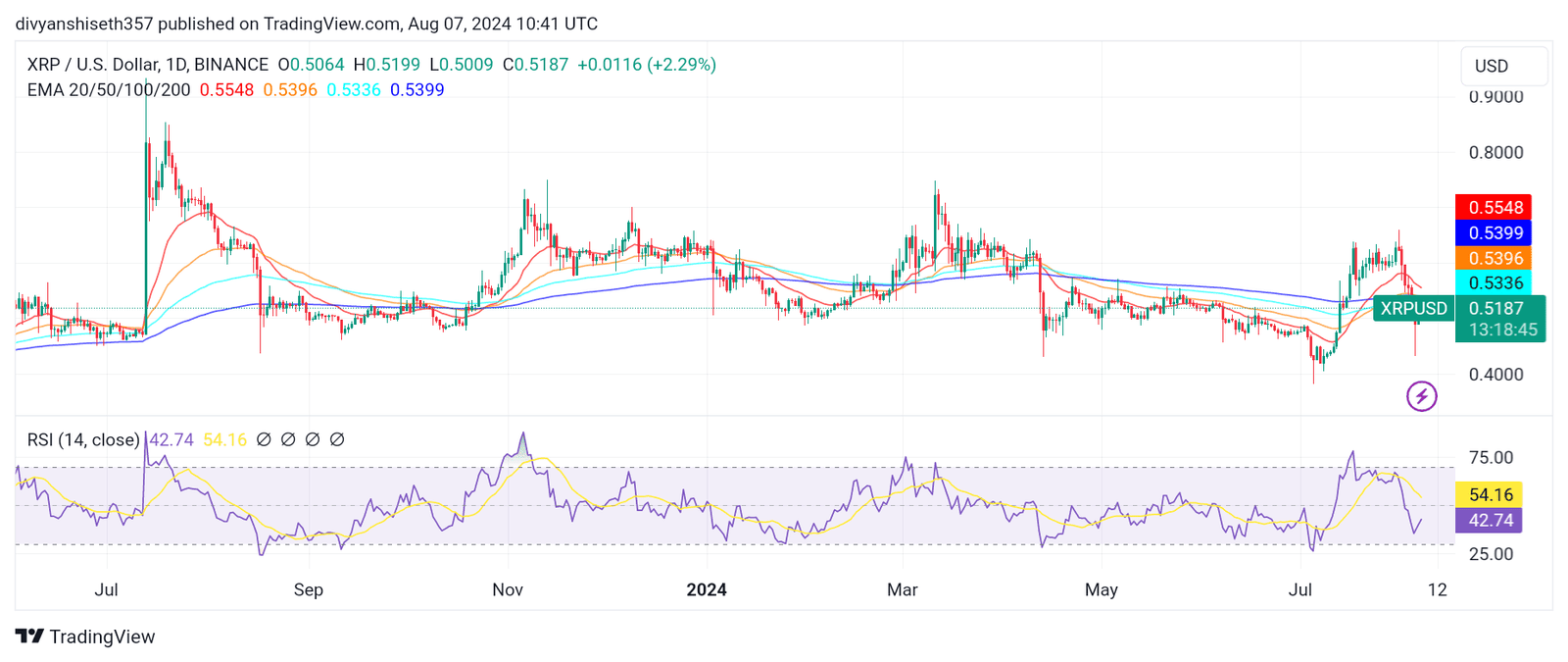Click the 2024 marker on time axis

[707, 589]
